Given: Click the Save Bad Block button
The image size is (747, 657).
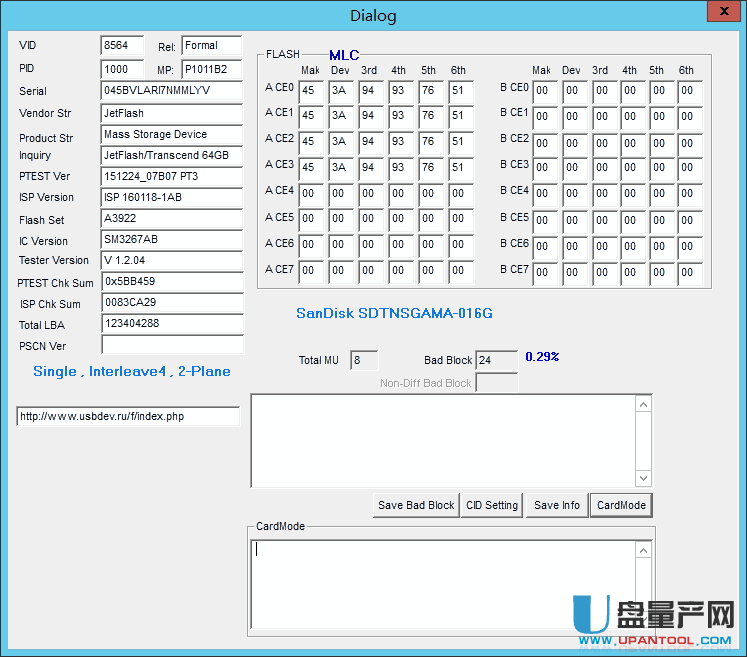Looking at the screenshot, I should [x=416, y=505].
